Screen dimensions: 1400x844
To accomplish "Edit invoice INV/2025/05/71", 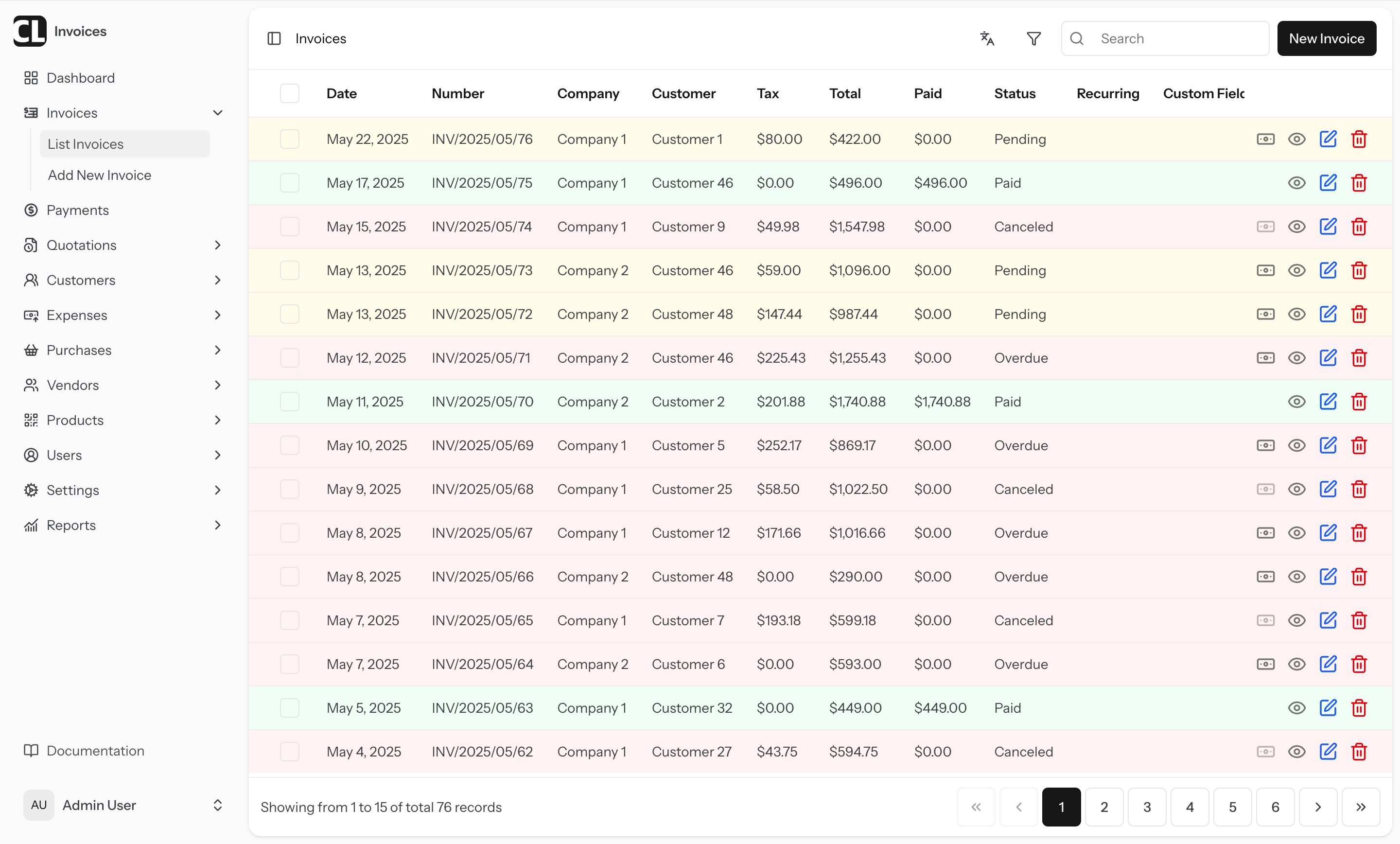I will [1328, 358].
